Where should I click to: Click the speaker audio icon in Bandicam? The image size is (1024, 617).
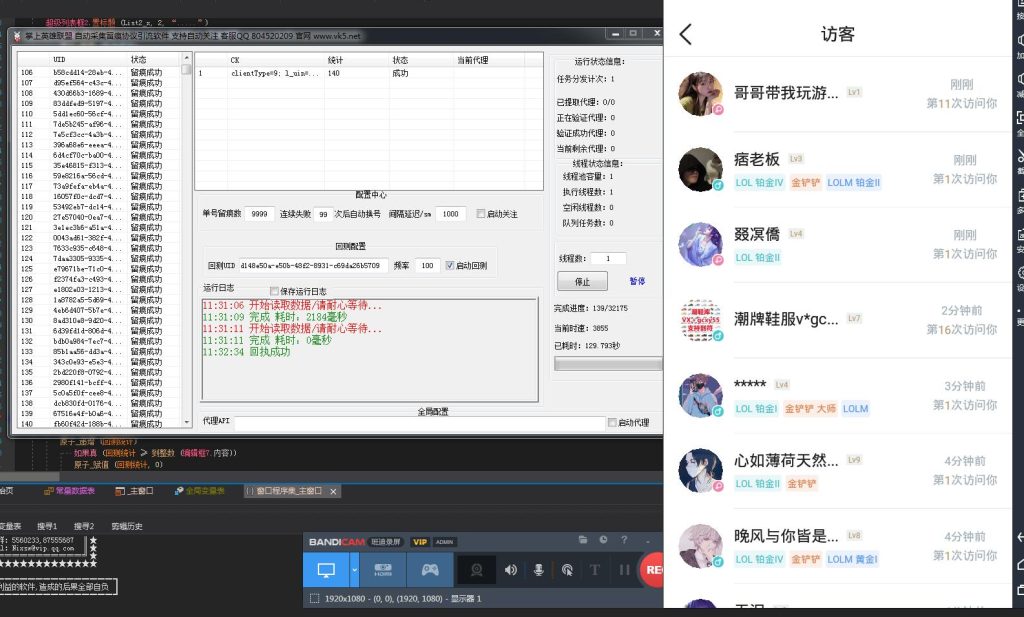coord(510,570)
